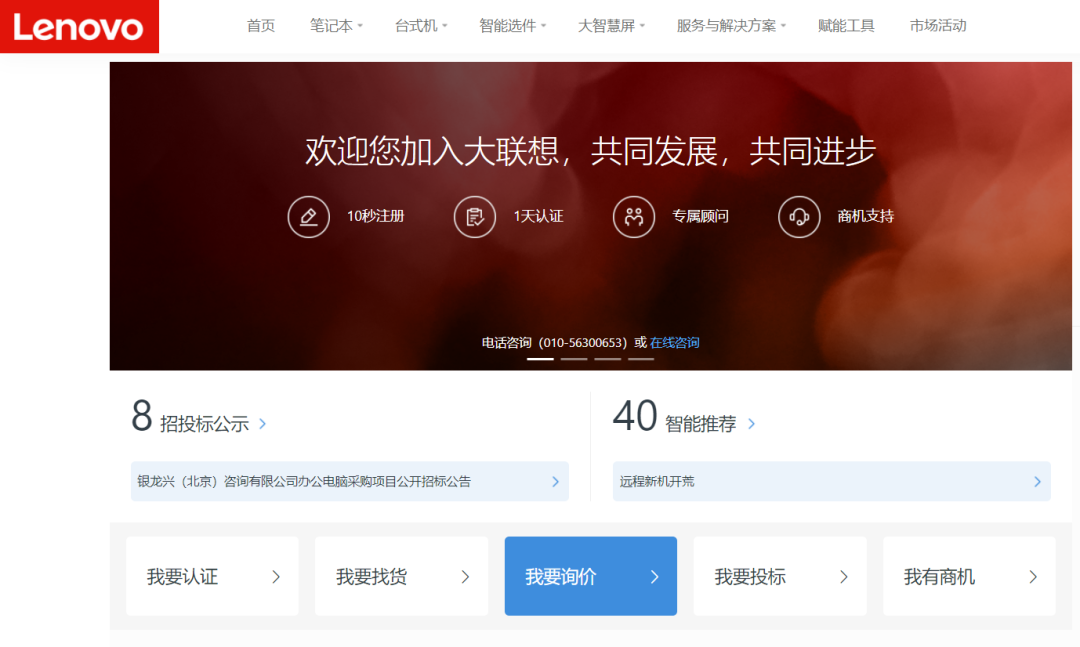The image size is (1080, 647).
Task: Click the 专属顾问 label
Action: point(700,216)
